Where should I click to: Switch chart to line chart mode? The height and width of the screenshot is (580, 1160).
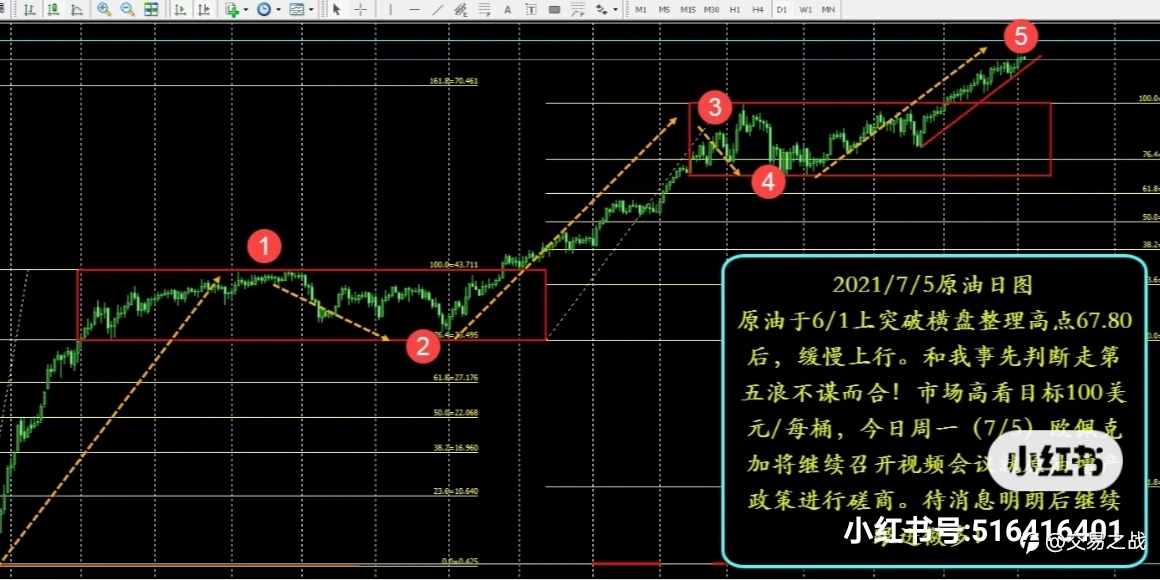76,10
